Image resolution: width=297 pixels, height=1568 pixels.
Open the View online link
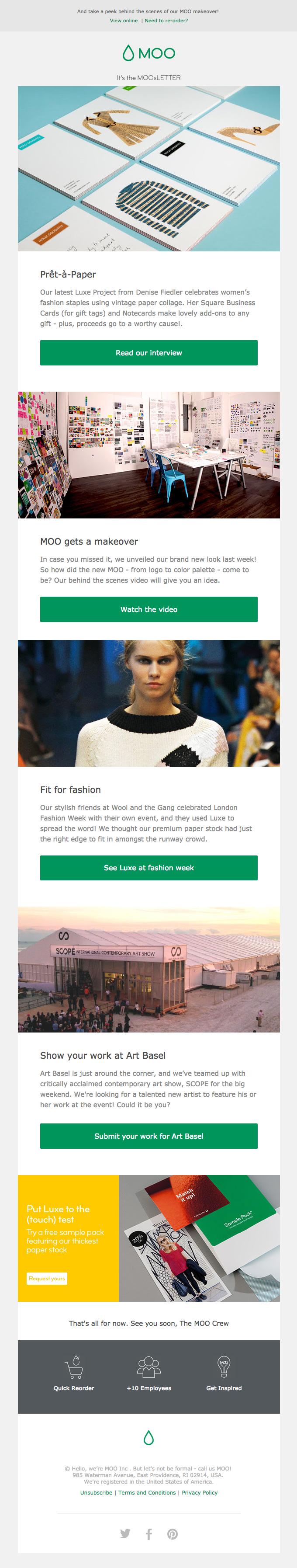[x=124, y=21]
